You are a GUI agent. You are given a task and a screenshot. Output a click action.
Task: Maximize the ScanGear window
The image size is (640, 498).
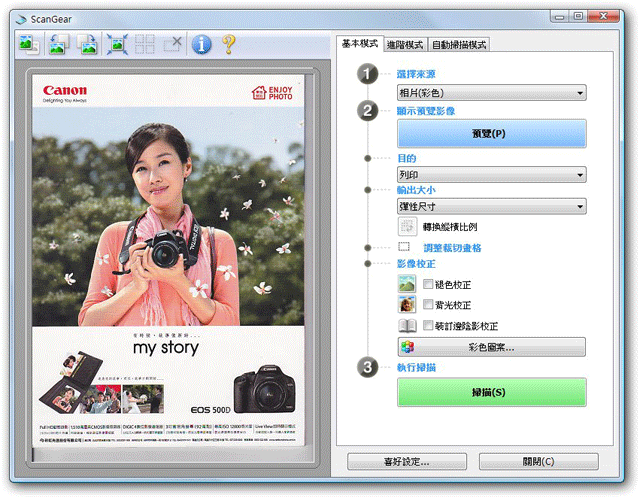point(578,16)
